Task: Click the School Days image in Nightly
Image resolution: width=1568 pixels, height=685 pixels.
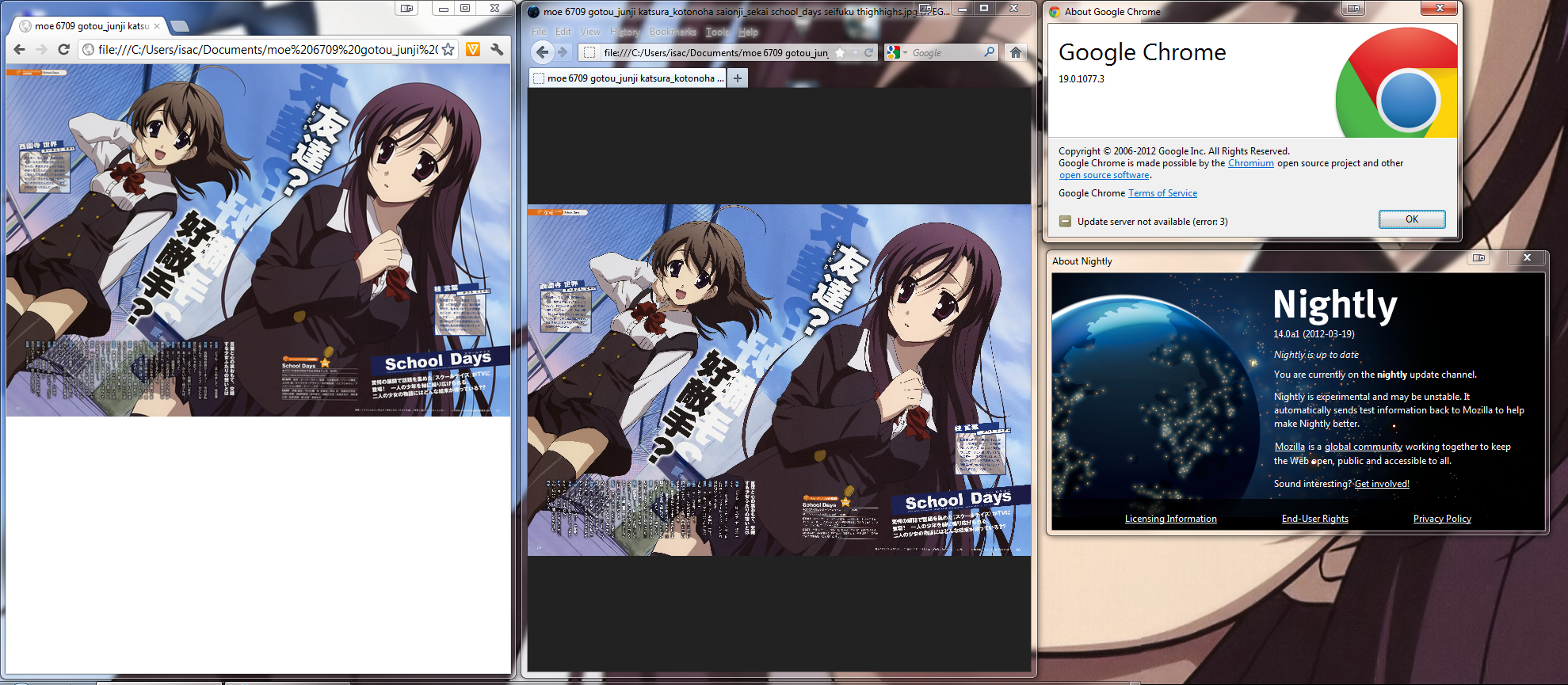Action: (779, 380)
